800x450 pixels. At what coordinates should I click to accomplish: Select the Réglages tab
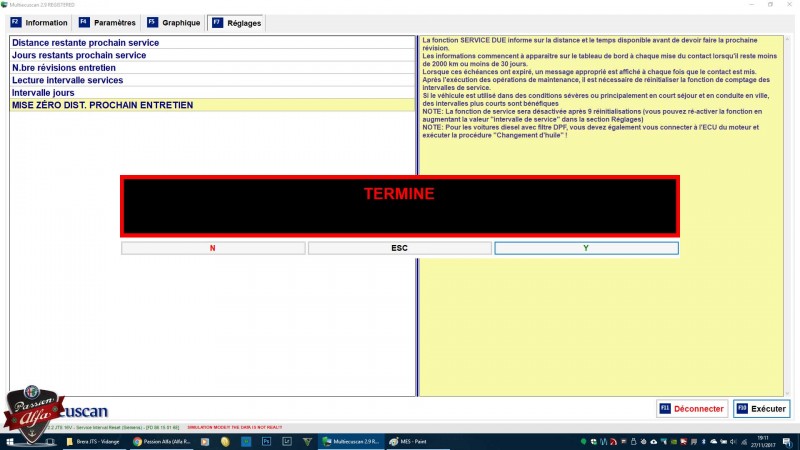238,22
